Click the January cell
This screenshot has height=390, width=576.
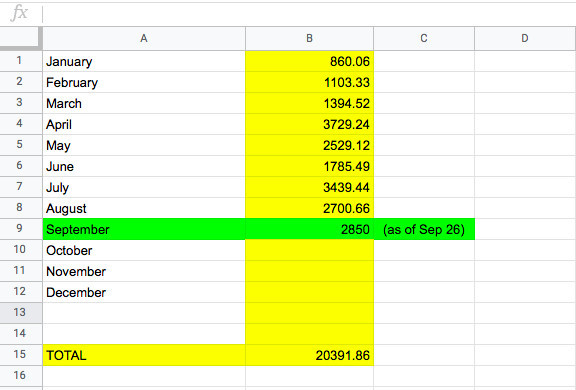coord(144,61)
